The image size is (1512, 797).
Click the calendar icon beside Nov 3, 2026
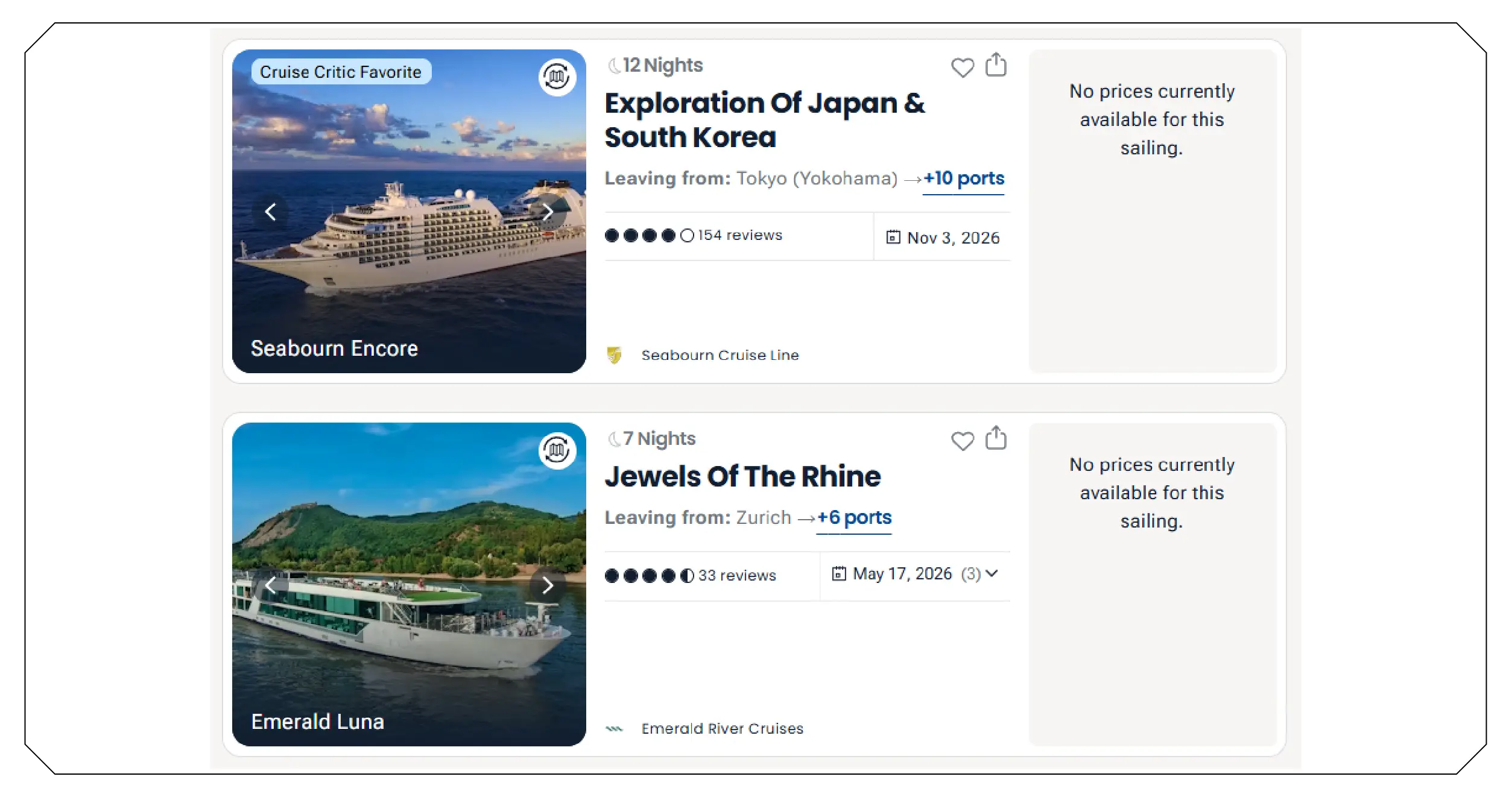tap(892, 237)
